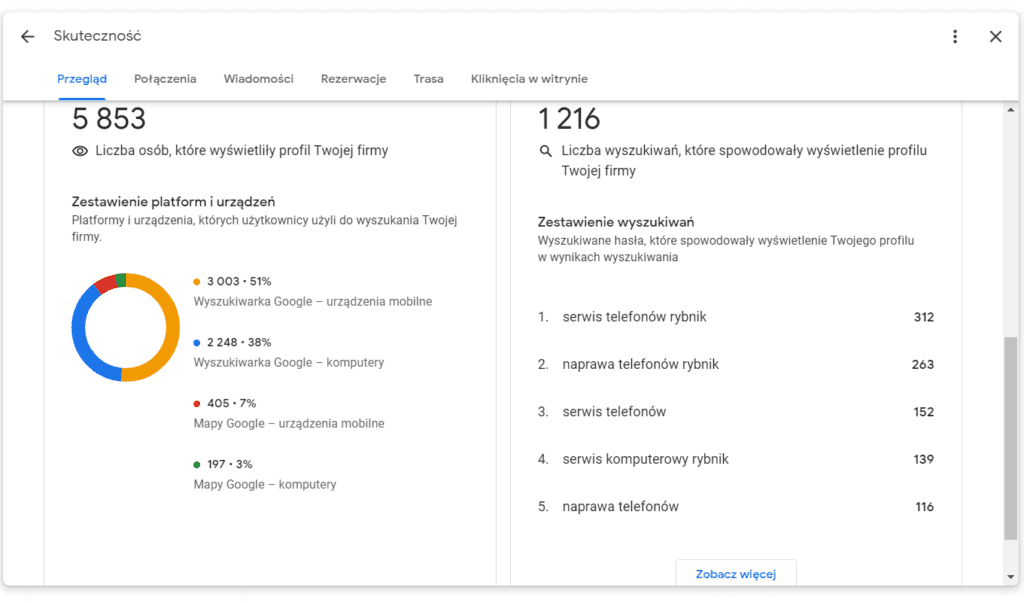The width and height of the screenshot is (1024, 603).
Task: Select search term 'serwis komputerowy rybnik'
Action: (645, 459)
